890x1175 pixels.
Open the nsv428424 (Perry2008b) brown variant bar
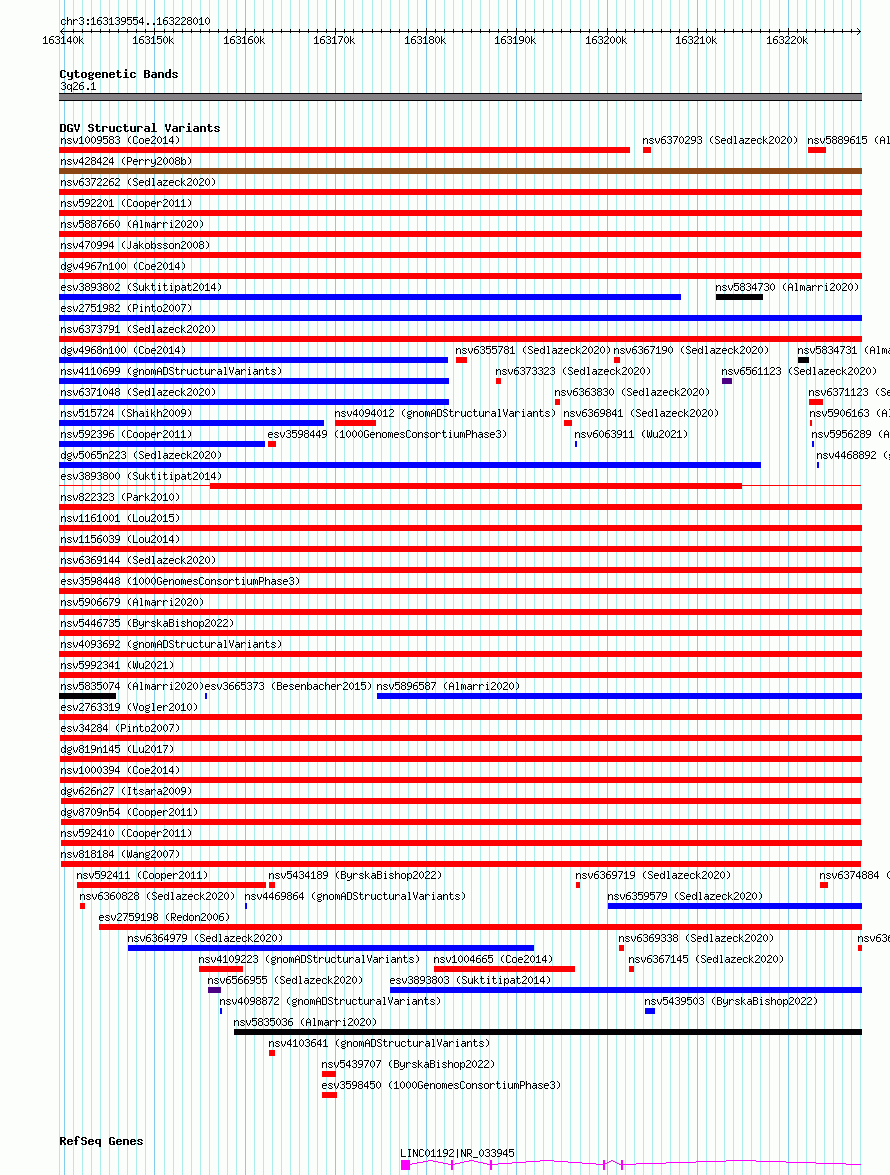tap(461, 171)
